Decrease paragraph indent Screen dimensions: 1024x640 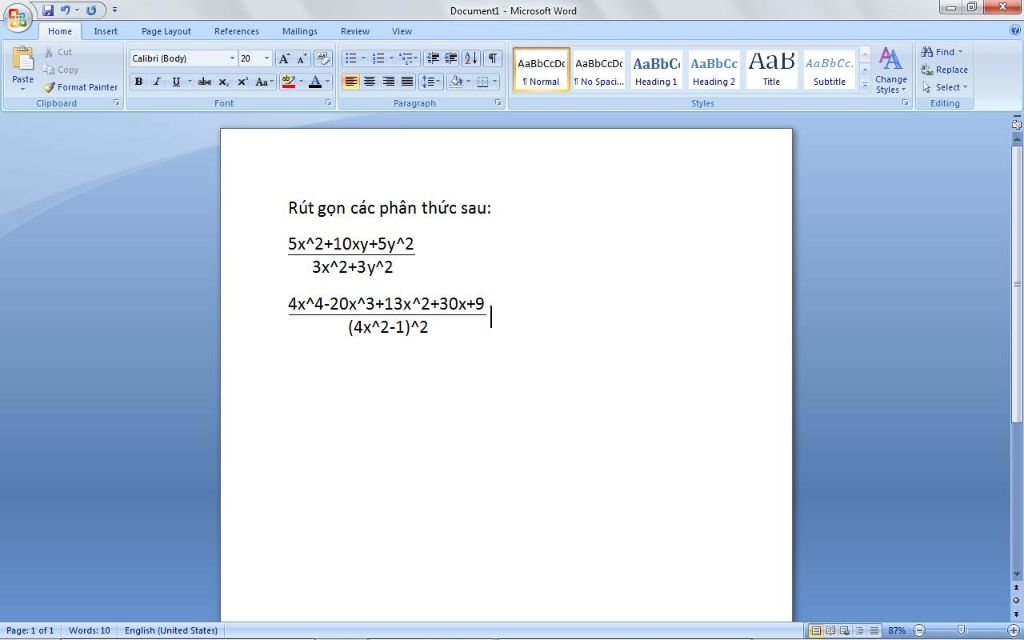[432, 59]
